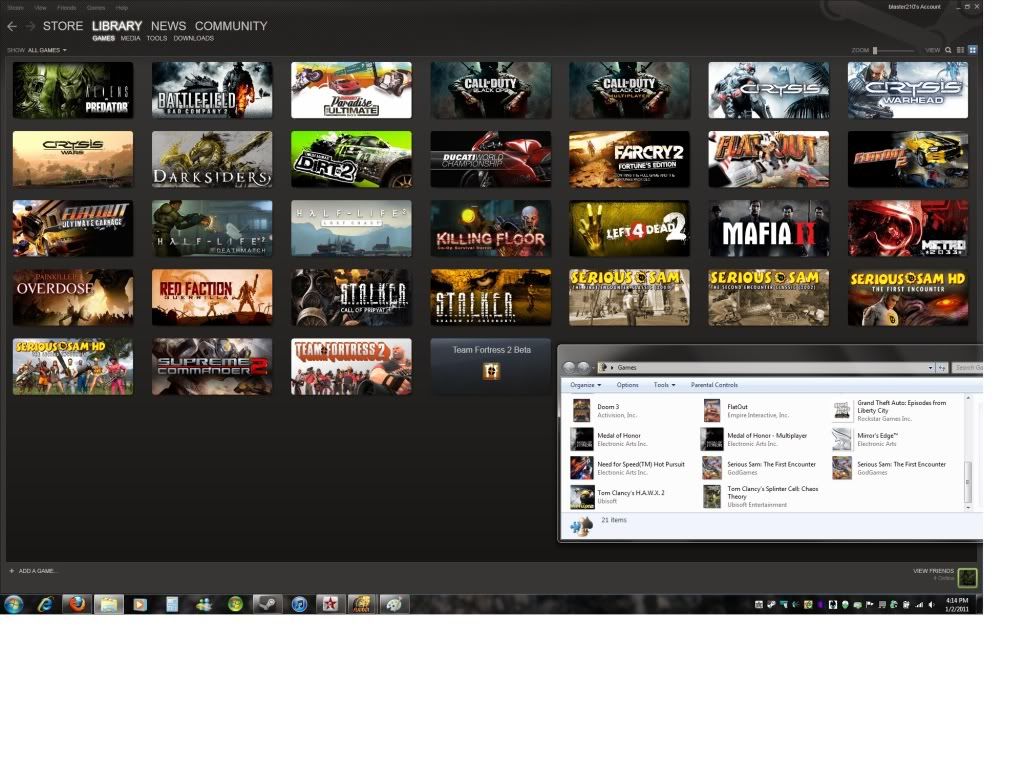Open the Steam menu
This screenshot has width=1024, height=768.
click(x=16, y=8)
